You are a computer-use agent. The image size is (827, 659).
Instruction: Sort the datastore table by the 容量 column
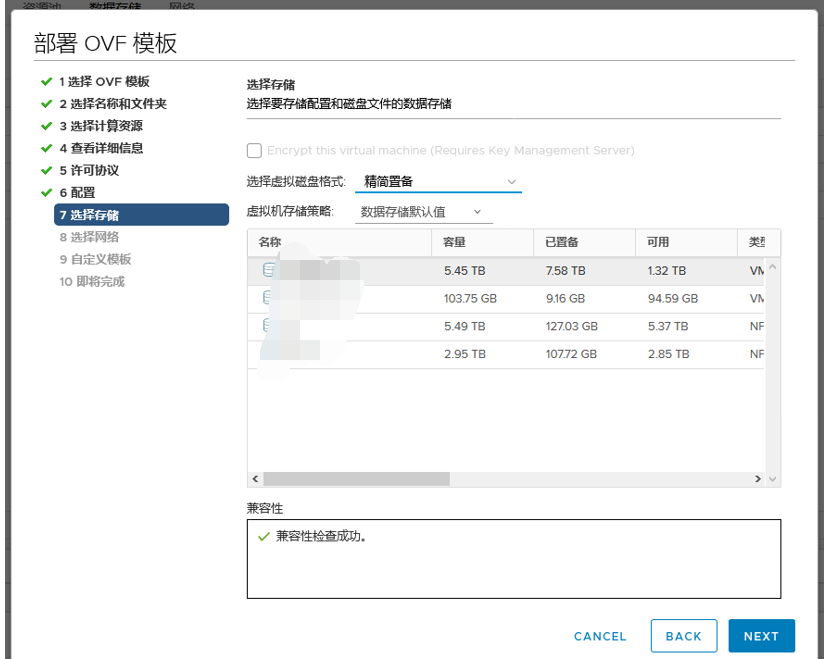click(x=452, y=242)
